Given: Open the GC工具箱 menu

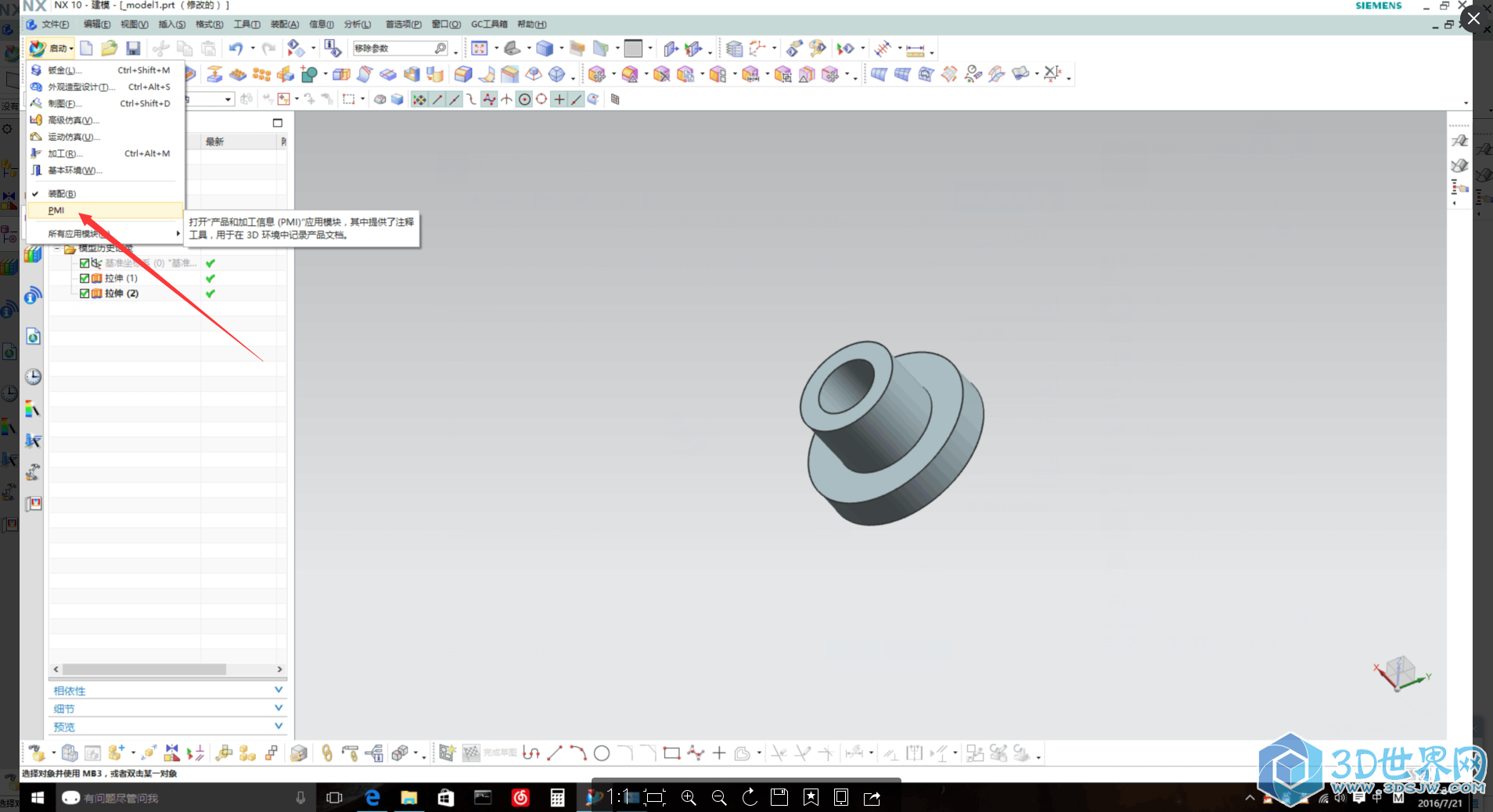Looking at the screenshot, I should pos(488,24).
